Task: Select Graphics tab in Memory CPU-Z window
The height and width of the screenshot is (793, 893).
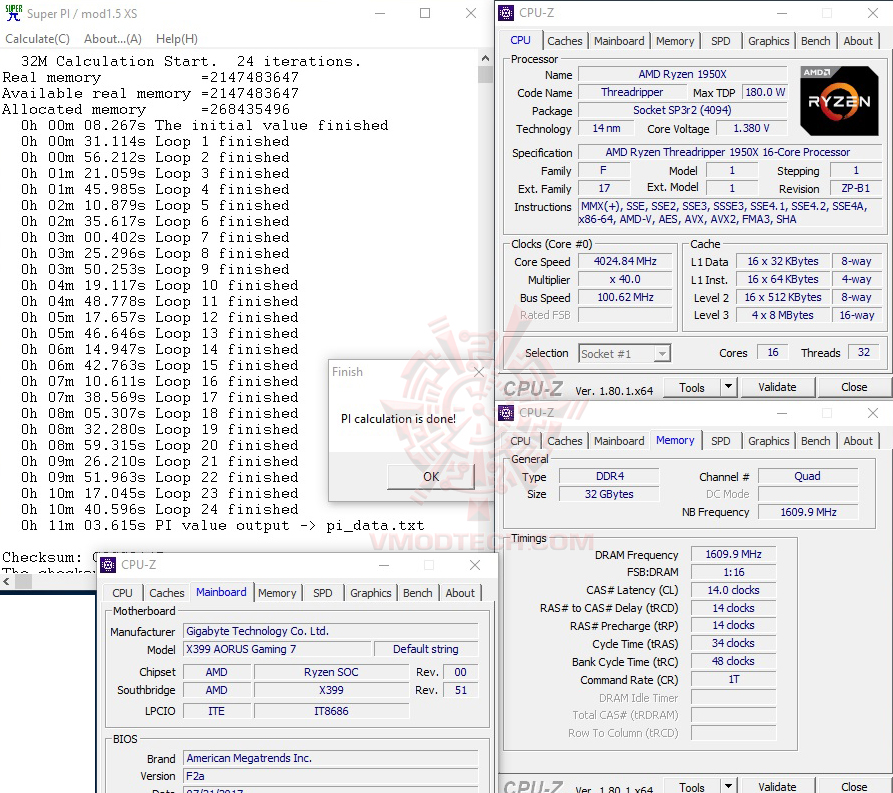Action: pos(768,441)
